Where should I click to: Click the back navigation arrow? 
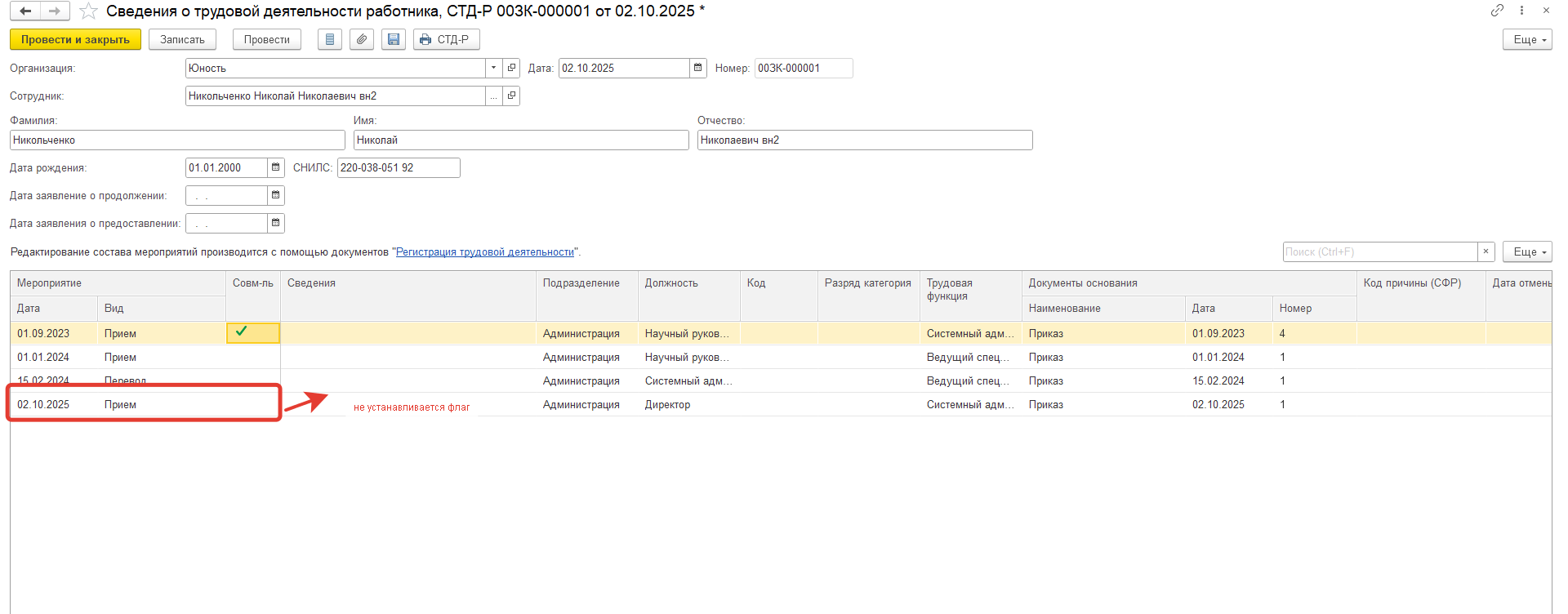point(25,11)
